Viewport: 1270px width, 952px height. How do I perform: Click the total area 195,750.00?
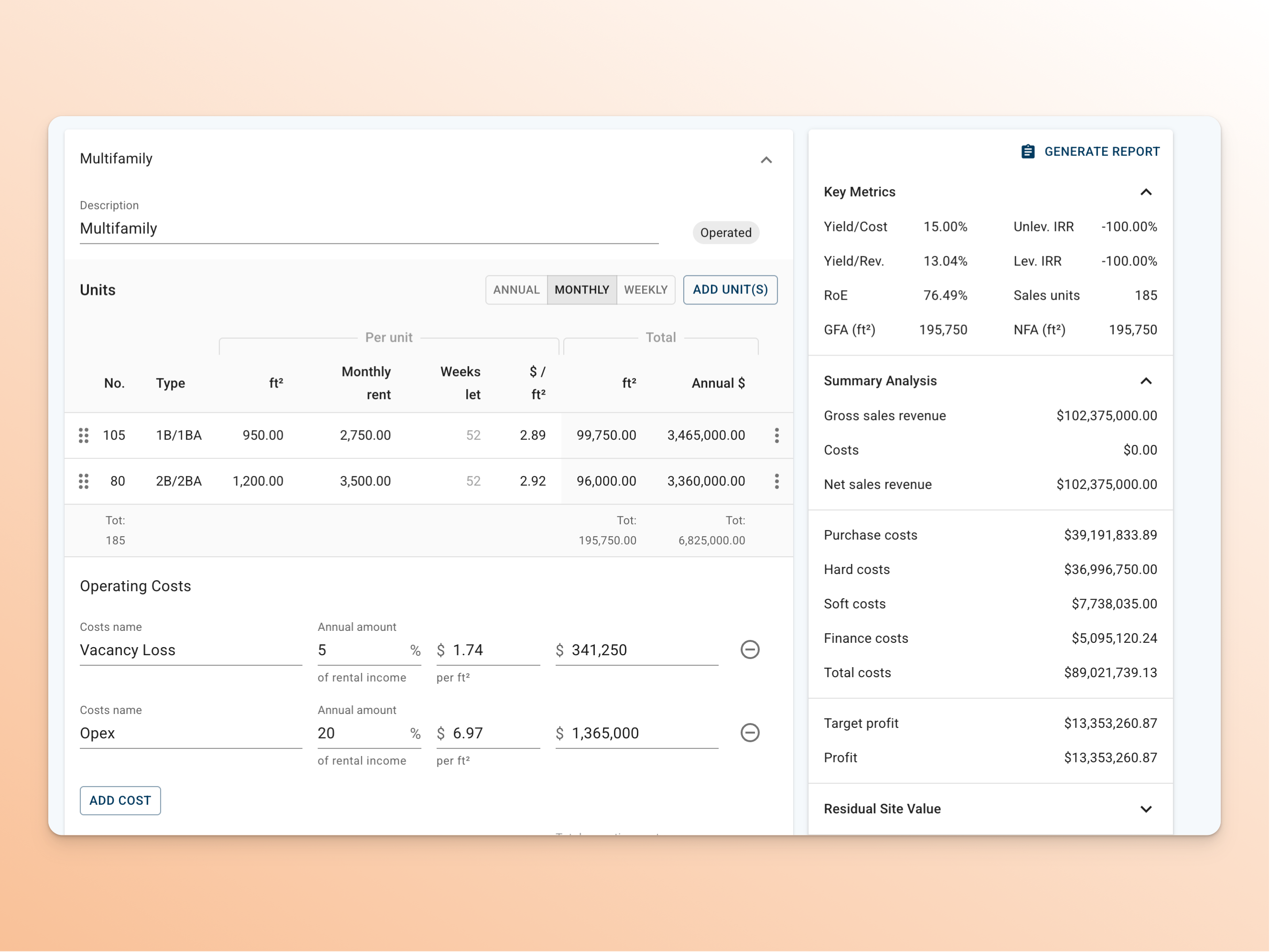point(607,541)
